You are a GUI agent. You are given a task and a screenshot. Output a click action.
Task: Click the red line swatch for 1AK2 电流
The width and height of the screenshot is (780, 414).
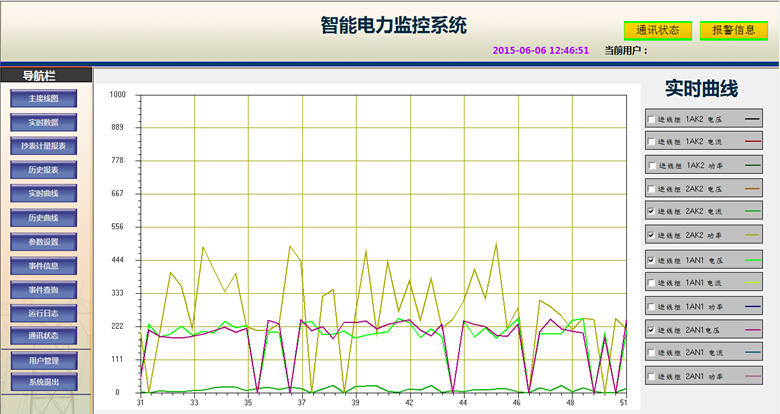pos(753,142)
